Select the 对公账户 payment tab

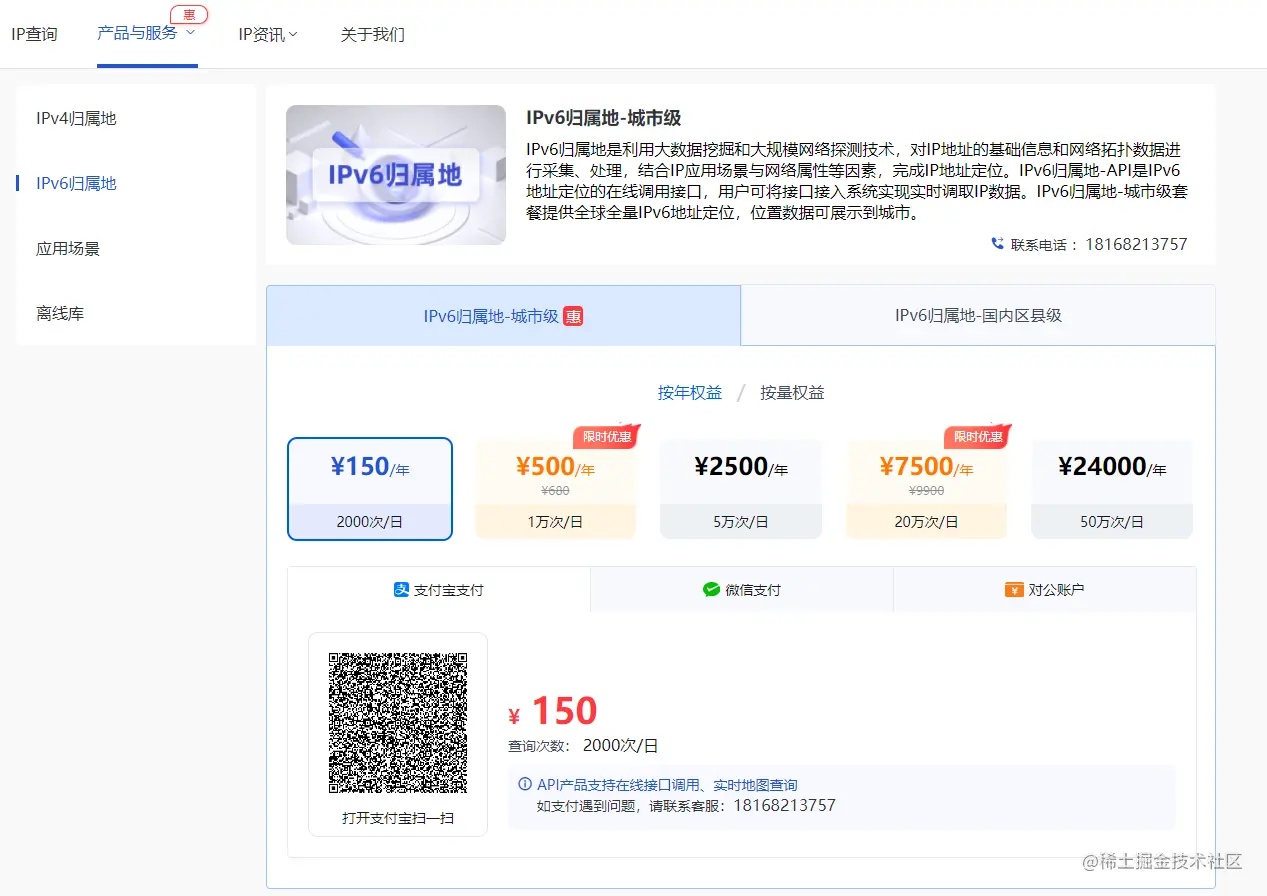(x=1044, y=590)
